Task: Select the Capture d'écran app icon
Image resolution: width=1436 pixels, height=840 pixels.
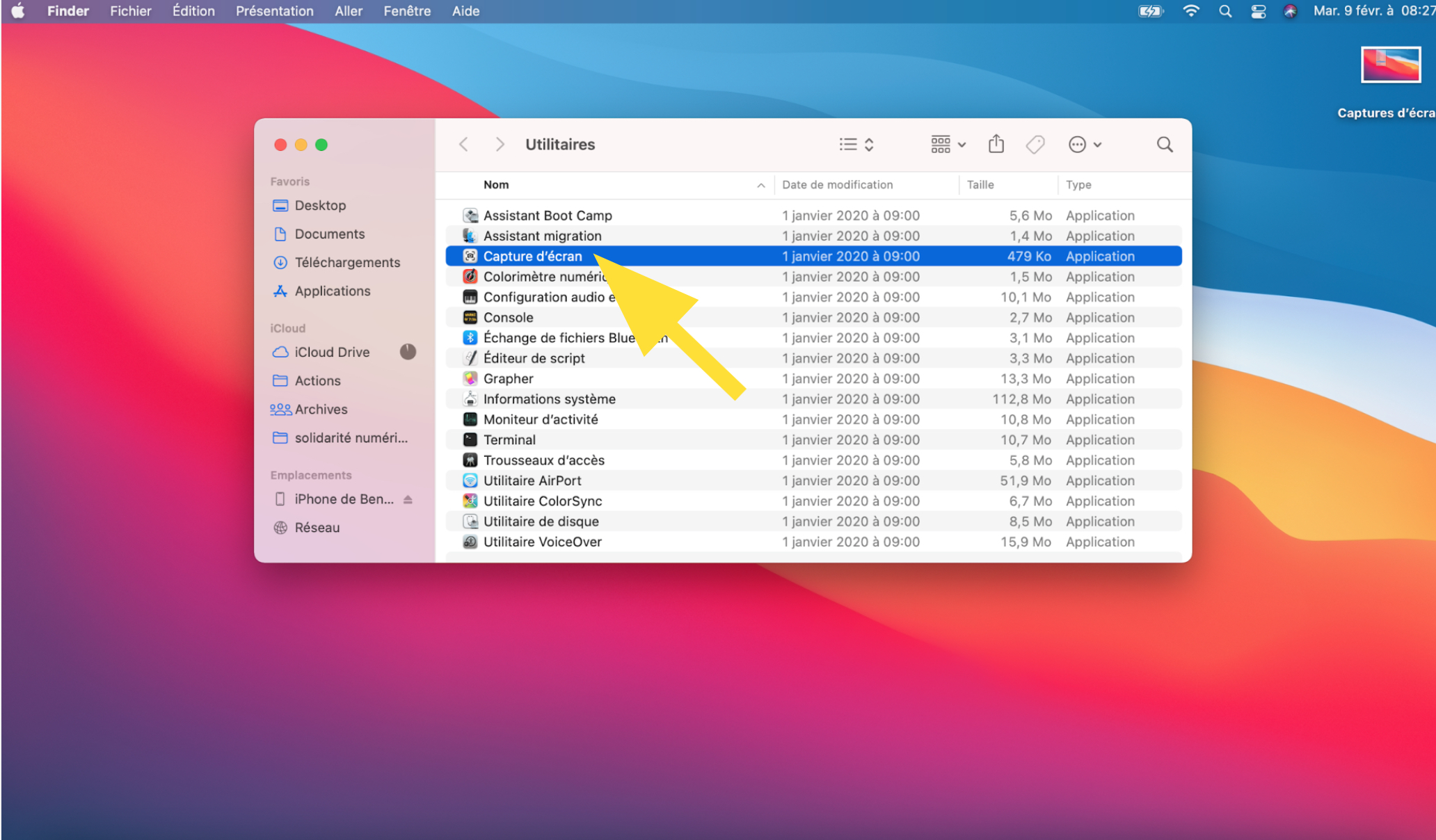Action: [x=470, y=256]
